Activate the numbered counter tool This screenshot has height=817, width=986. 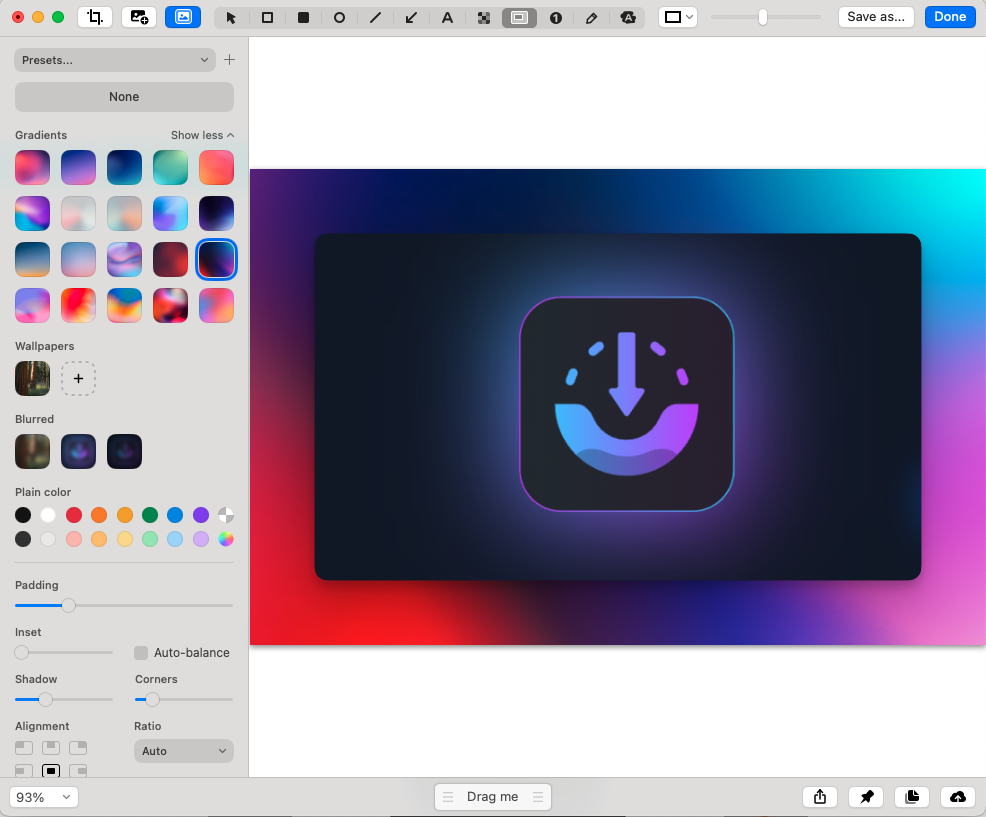(x=555, y=17)
